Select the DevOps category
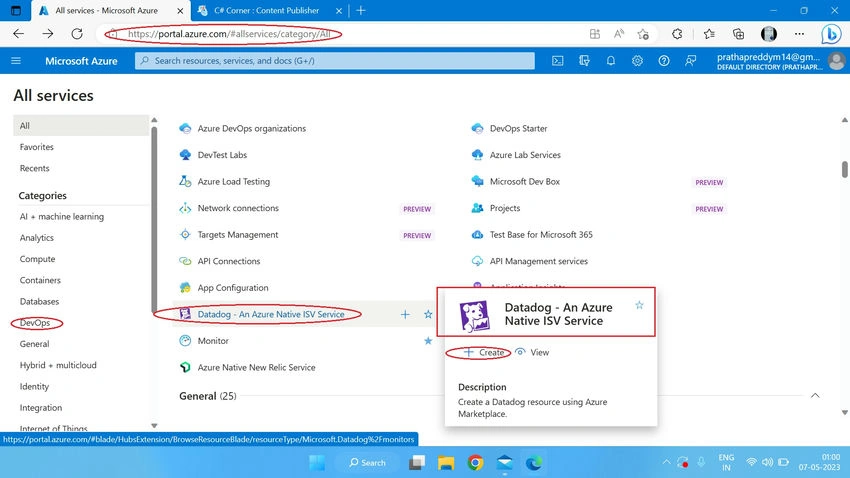The width and height of the screenshot is (850, 478). tap(35, 323)
